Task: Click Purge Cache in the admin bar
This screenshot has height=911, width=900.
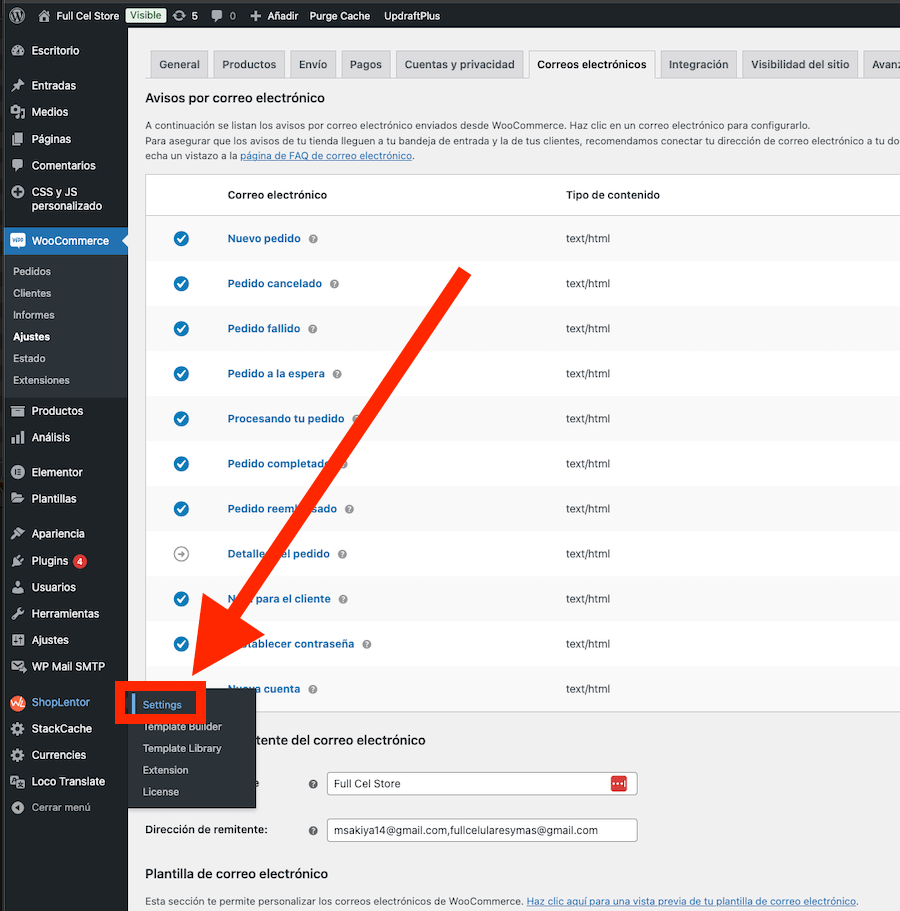Action: pos(339,16)
